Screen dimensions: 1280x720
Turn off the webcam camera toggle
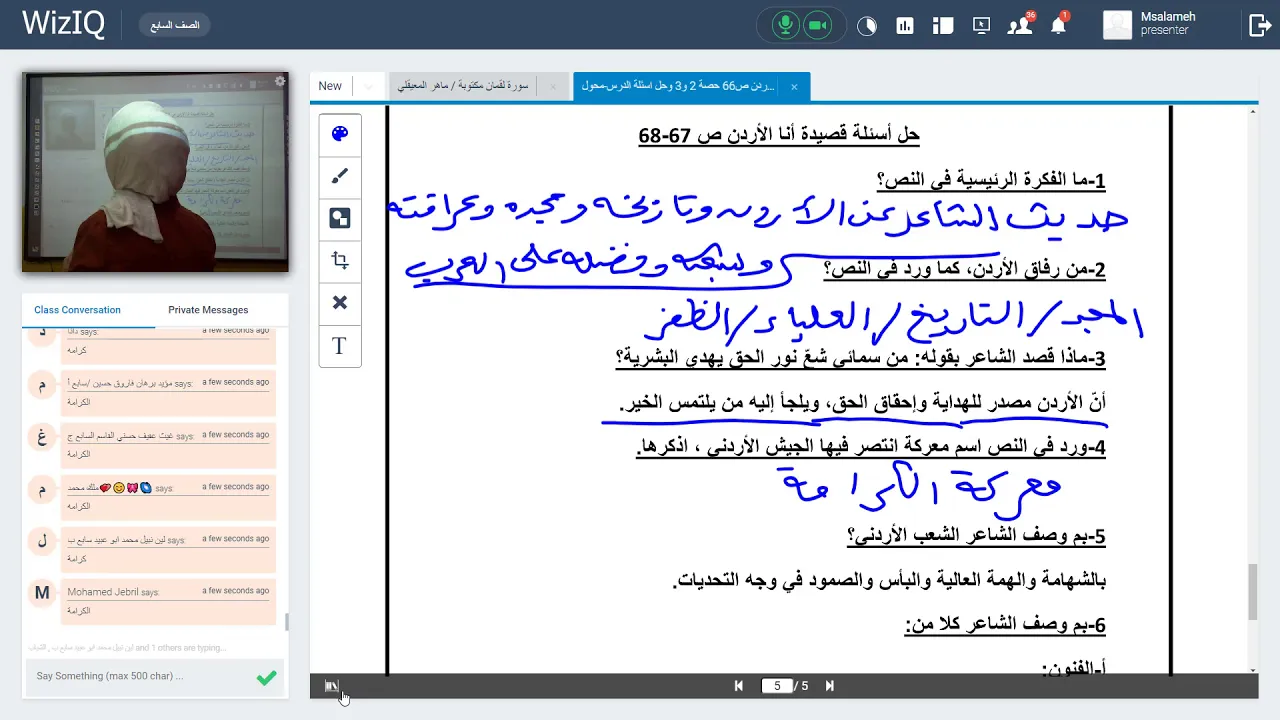coord(818,26)
